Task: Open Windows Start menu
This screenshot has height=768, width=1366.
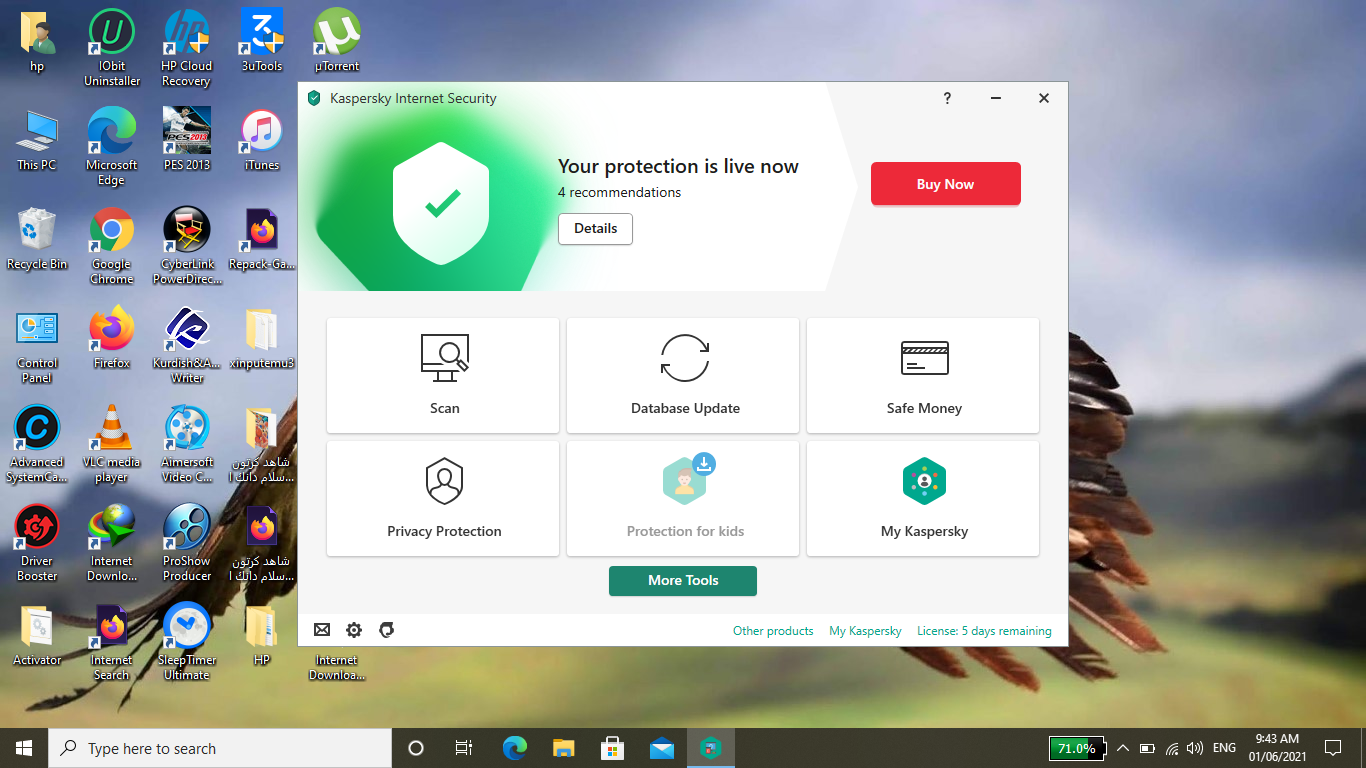Action: (24, 748)
